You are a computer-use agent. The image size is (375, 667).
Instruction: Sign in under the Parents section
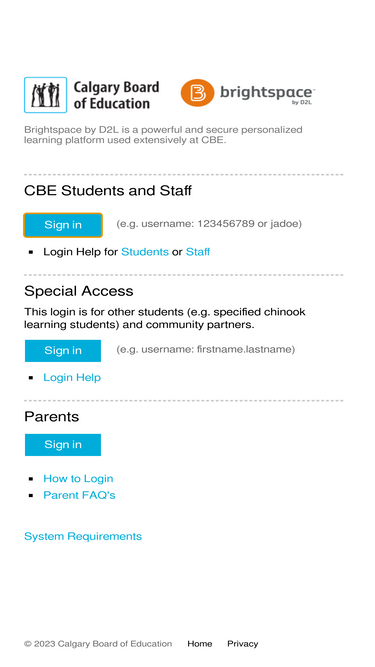click(x=63, y=445)
